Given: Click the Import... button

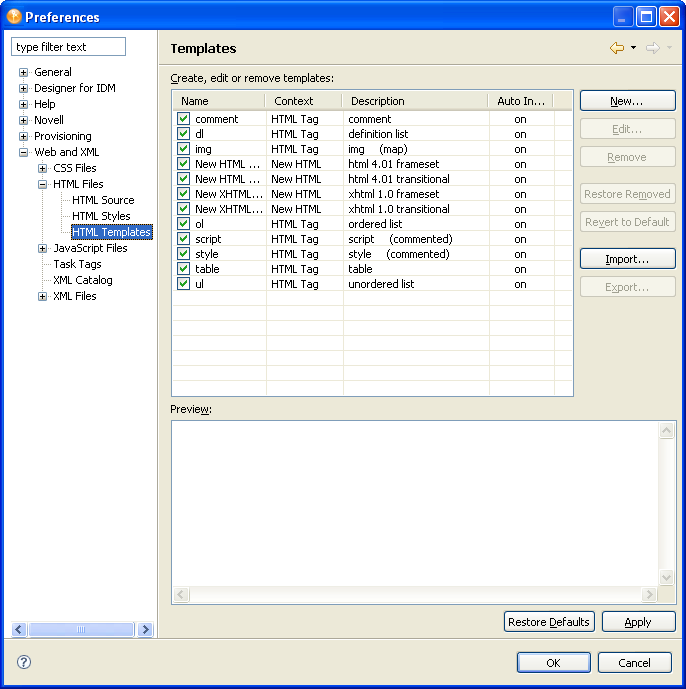Looking at the screenshot, I should 627,259.
